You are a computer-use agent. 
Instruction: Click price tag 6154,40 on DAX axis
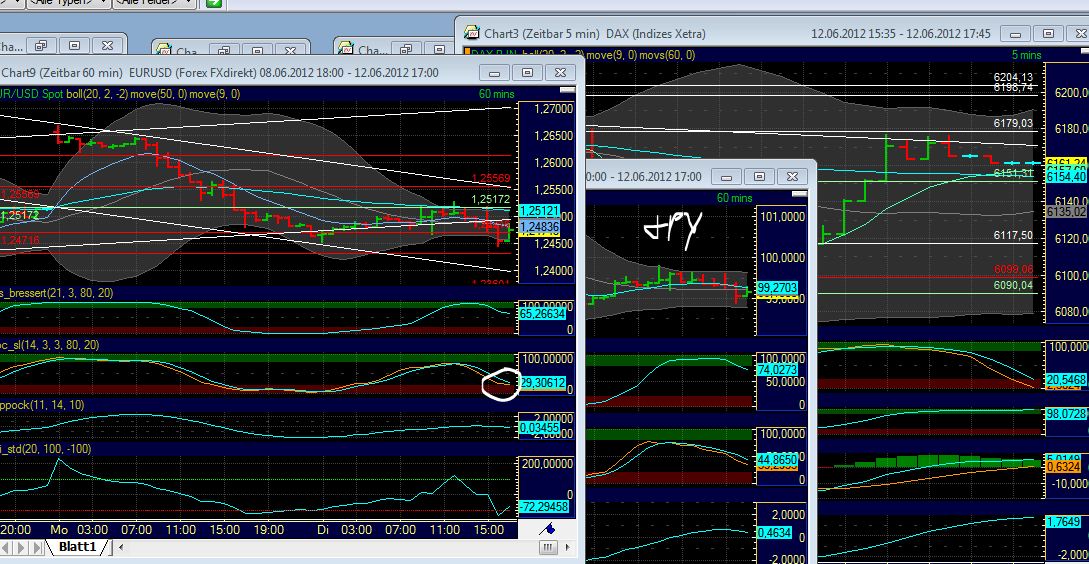pos(1067,178)
